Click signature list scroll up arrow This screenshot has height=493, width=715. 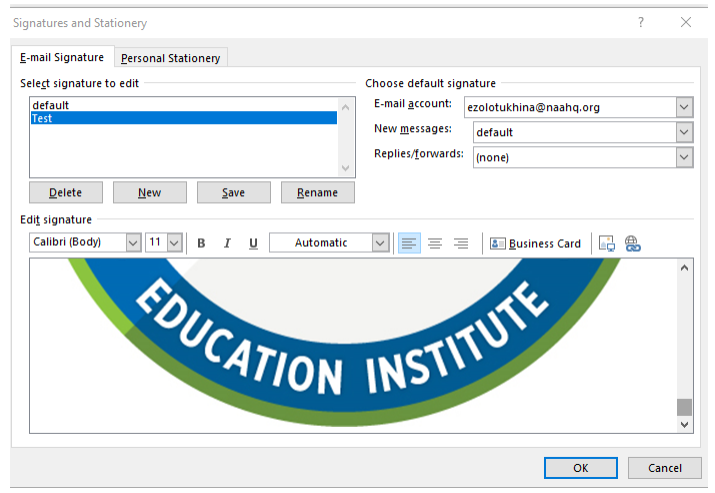pos(346,107)
